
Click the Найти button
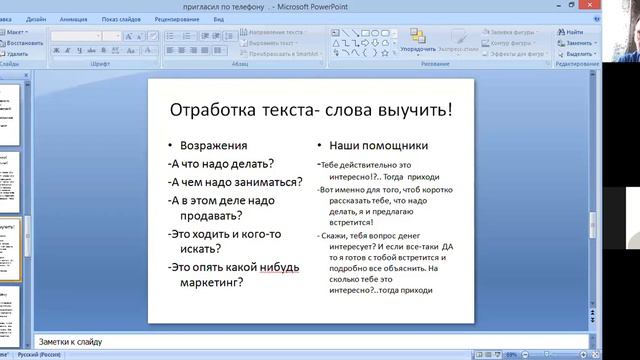(x=571, y=32)
